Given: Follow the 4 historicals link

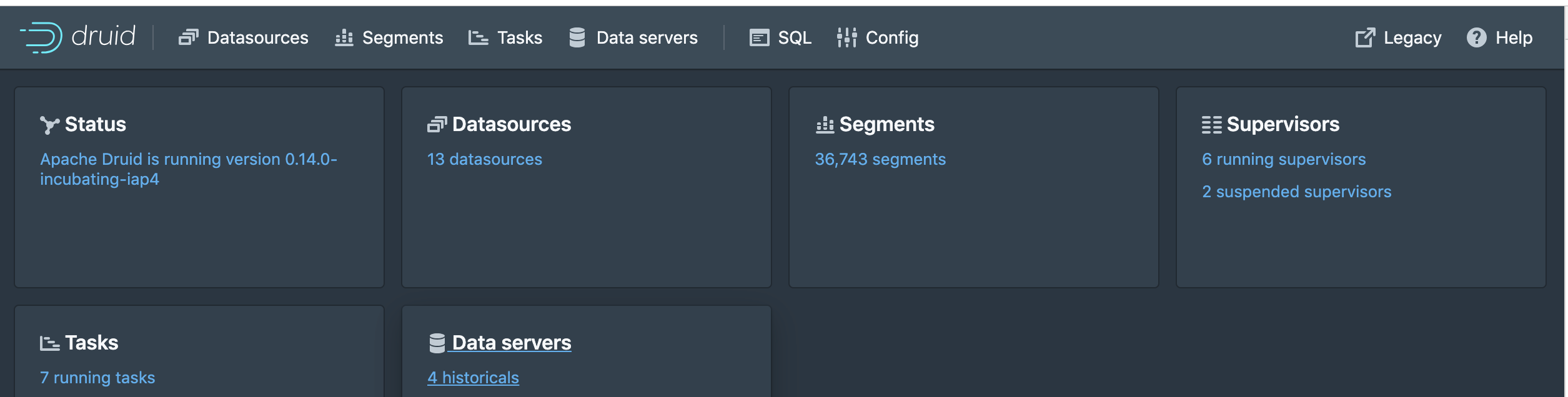Looking at the screenshot, I should coord(473,378).
